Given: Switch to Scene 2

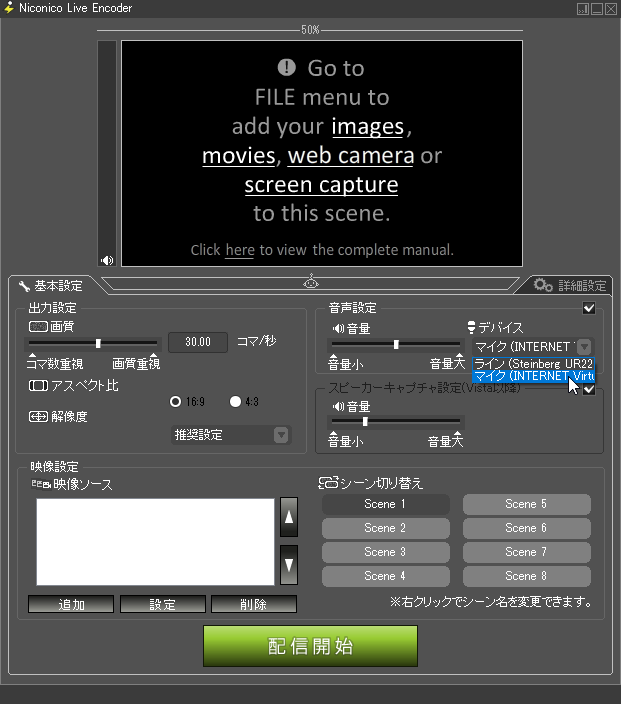Looking at the screenshot, I should point(386,528).
